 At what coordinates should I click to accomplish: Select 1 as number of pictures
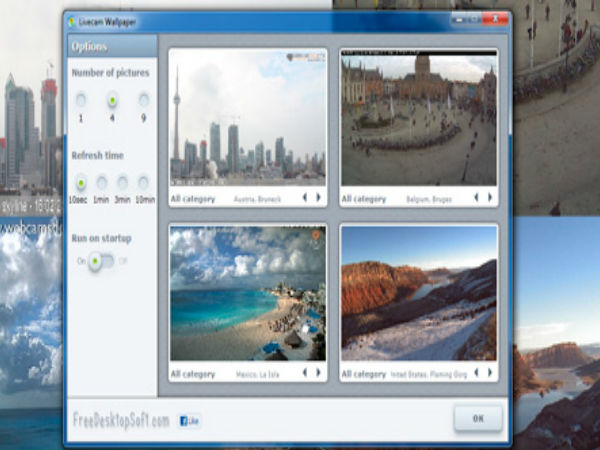tap(81, 100)
